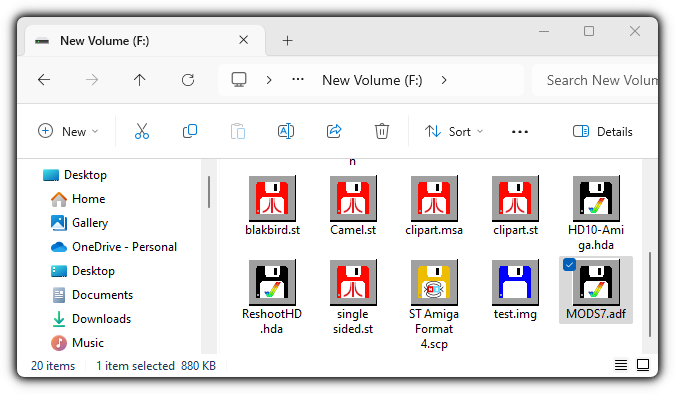675x394 pixels.
Task: Close the New Volume (F:) tab
Action: 244,40
